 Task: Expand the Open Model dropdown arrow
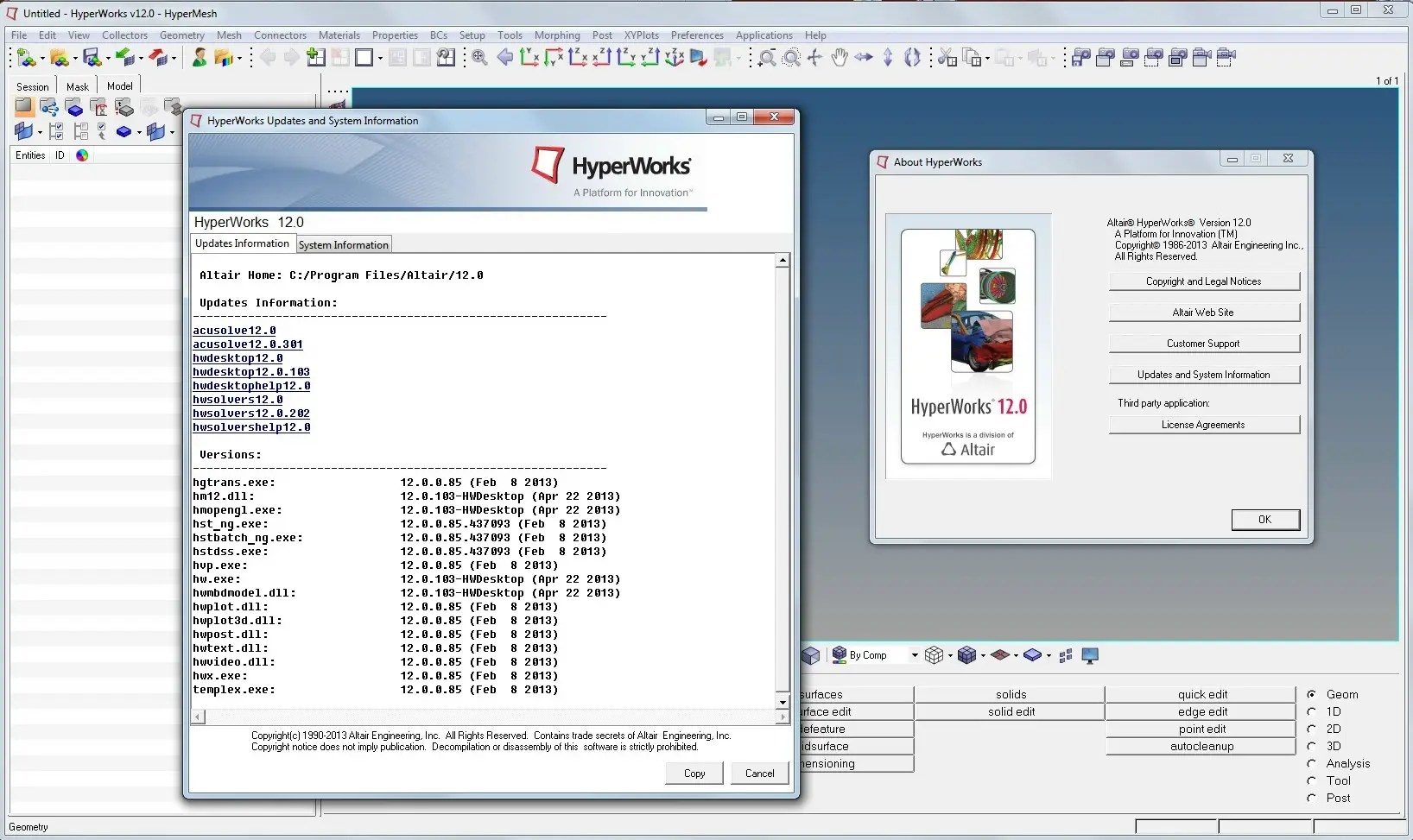pos(75,59)
